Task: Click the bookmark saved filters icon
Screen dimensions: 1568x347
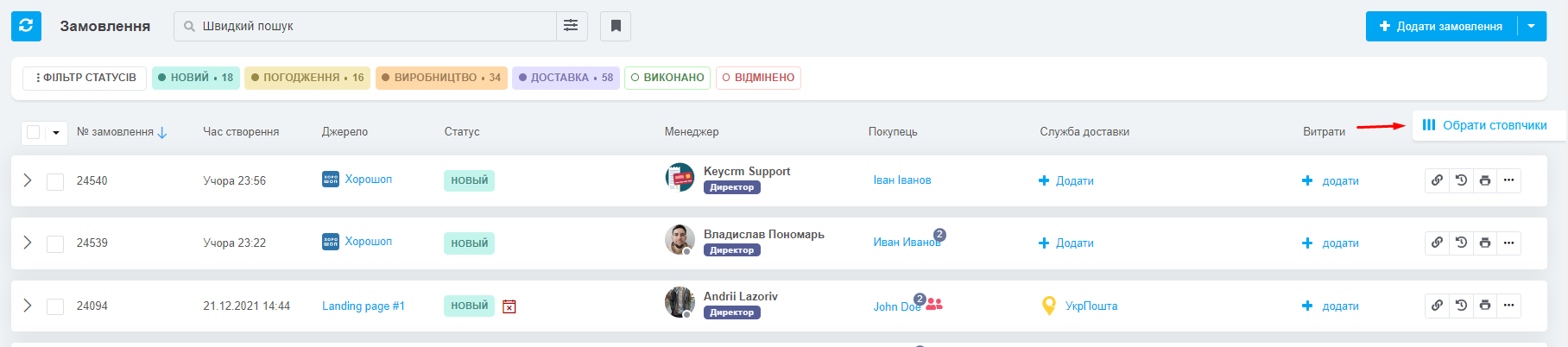Action: click(x=616, y=26)
